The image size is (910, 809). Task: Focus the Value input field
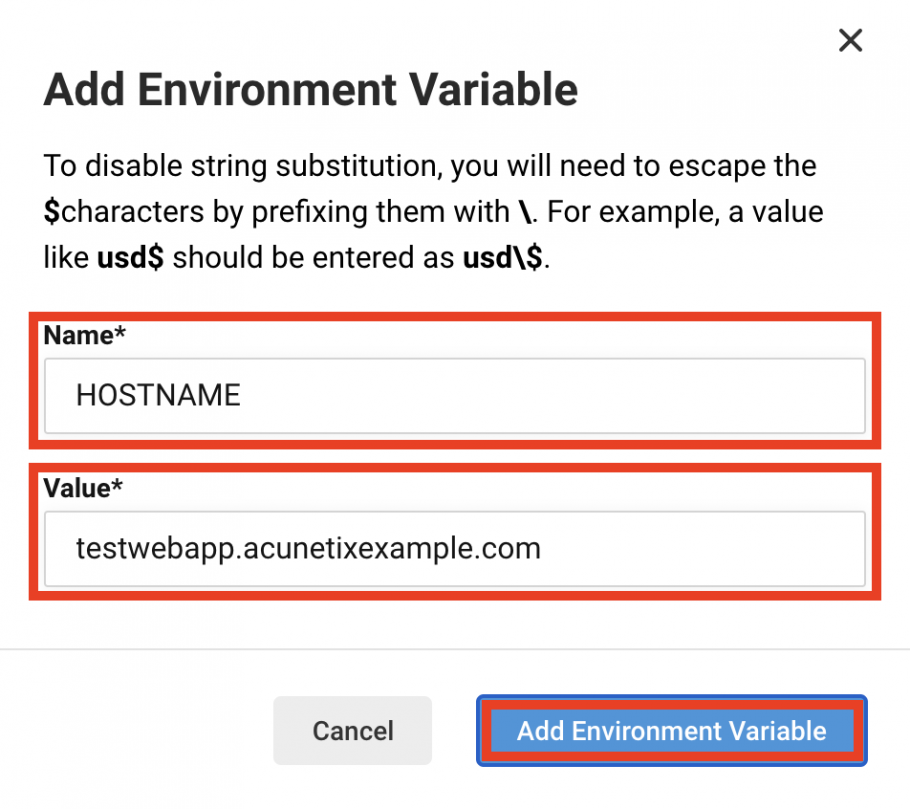[454, 549]
